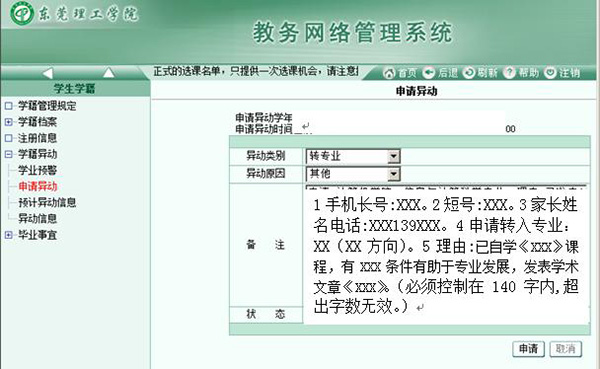Image resolution: width=600 pixels, height=369 pixels.
Task: Click the 申请 submit button
Action: [528, 349]
